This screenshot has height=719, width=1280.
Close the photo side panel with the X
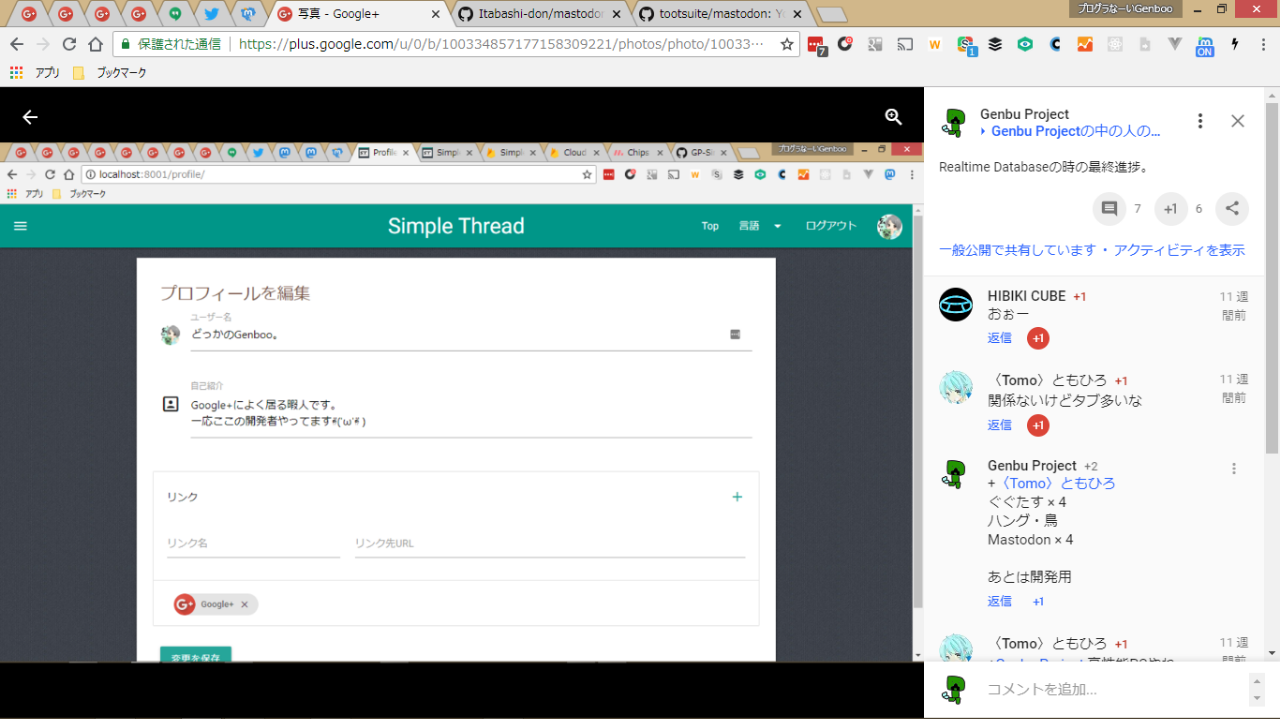(1238, 121)
